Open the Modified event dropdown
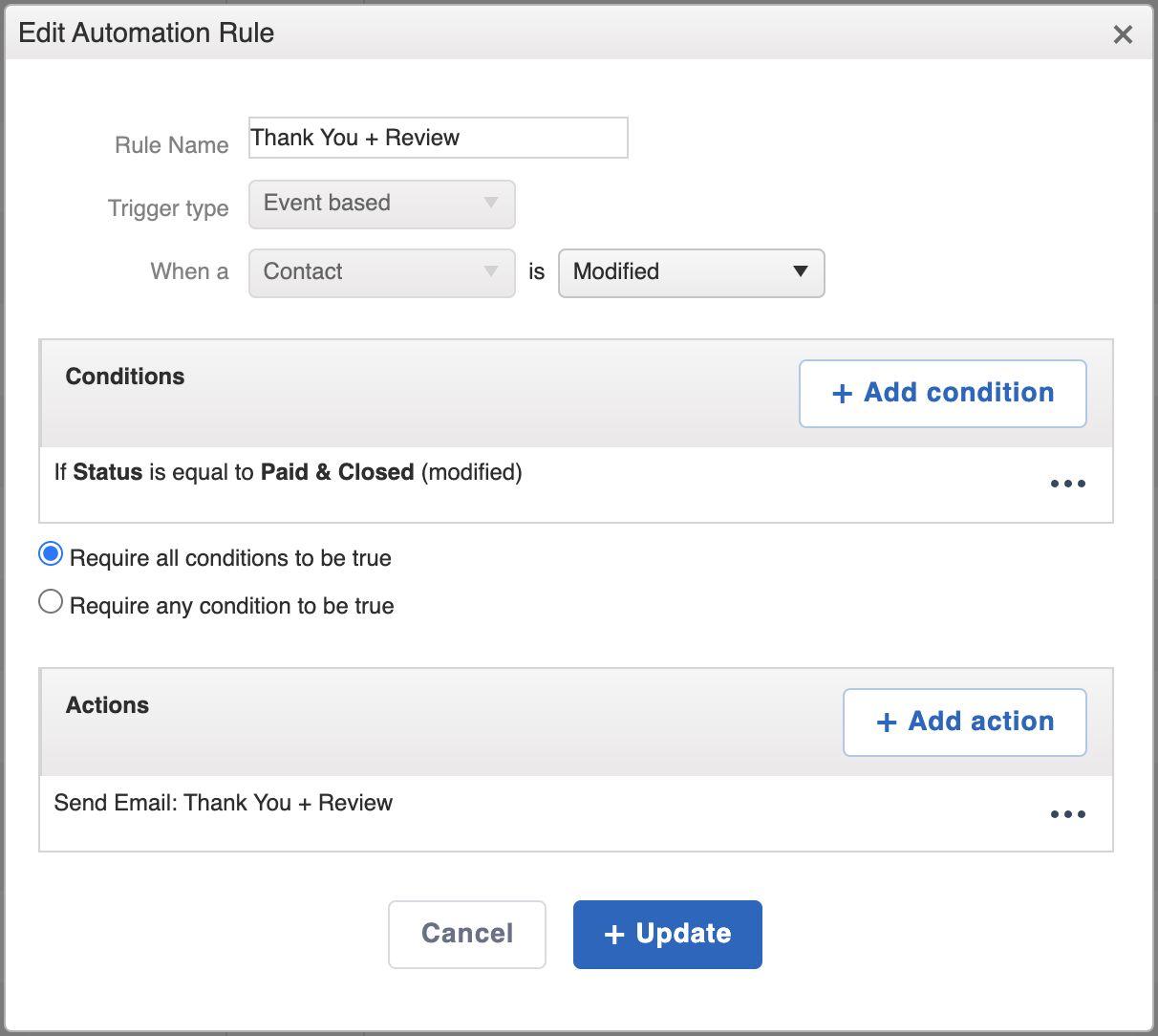 [x=691, y=272]
